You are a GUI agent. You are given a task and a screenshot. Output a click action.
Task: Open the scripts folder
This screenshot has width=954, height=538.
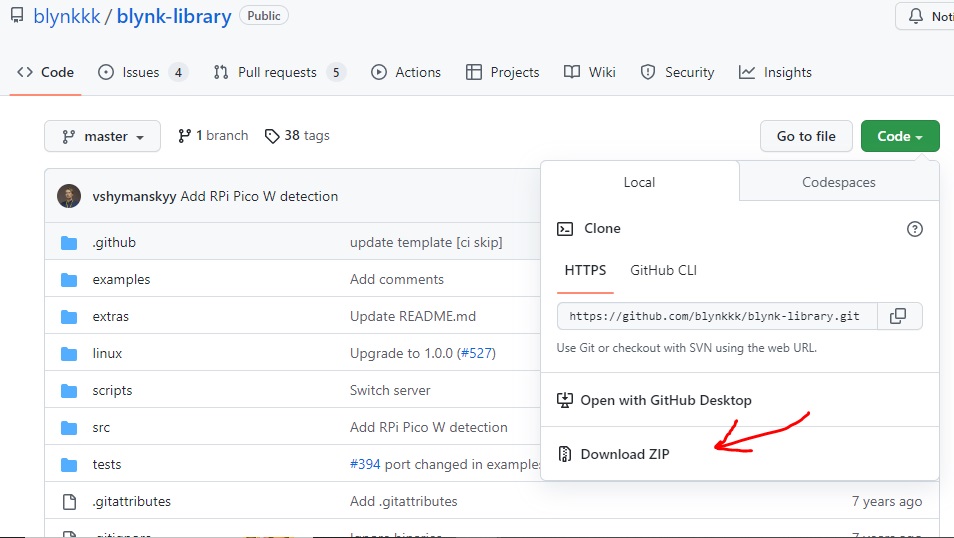coord(112,391)
